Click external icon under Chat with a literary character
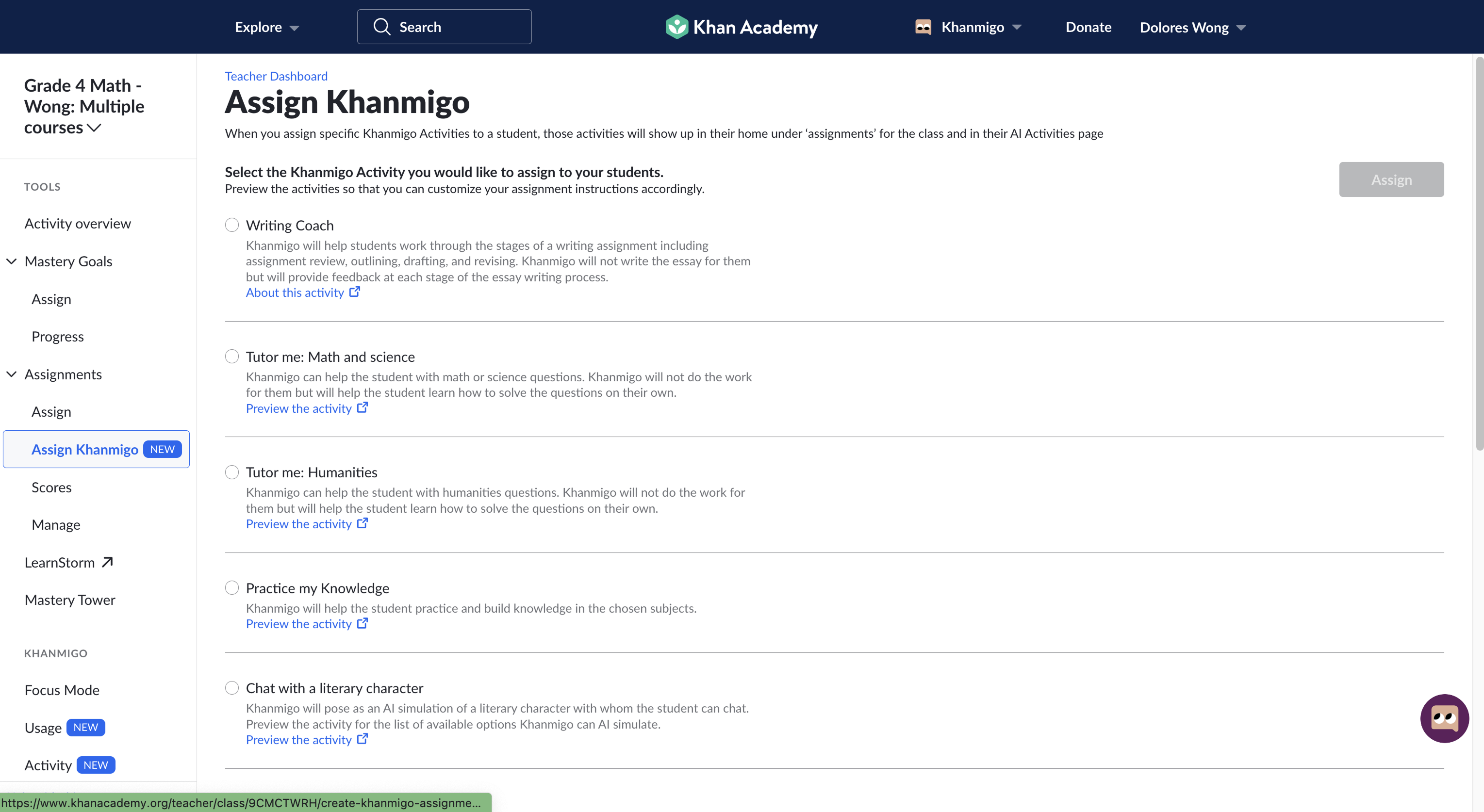The image size is (1484, 812). tap(363, 739)
